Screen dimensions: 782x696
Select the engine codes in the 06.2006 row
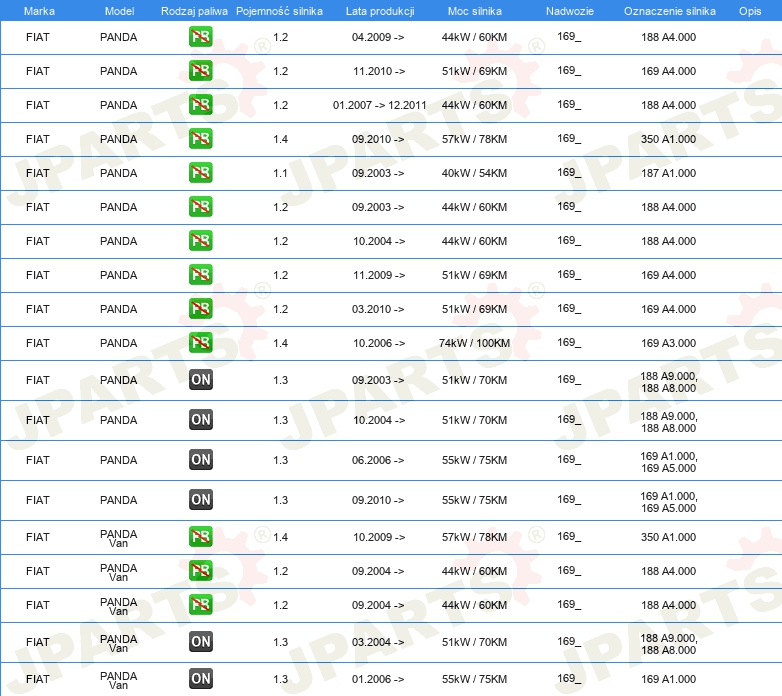click(x=669, y=462)
